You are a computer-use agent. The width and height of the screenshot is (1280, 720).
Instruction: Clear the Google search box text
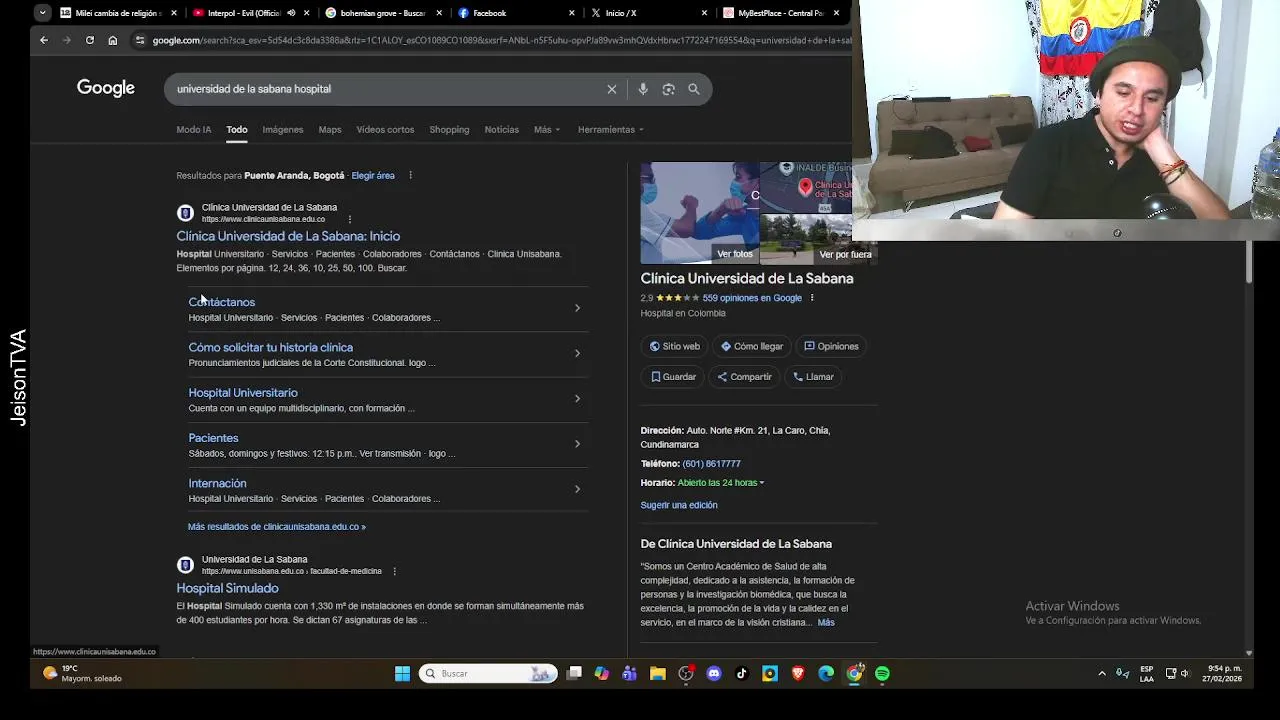(612, 89)
